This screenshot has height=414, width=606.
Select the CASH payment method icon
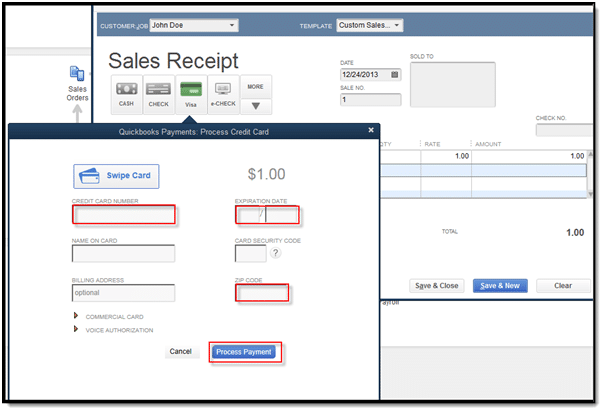pyautogui.click(x=126, y=94)
